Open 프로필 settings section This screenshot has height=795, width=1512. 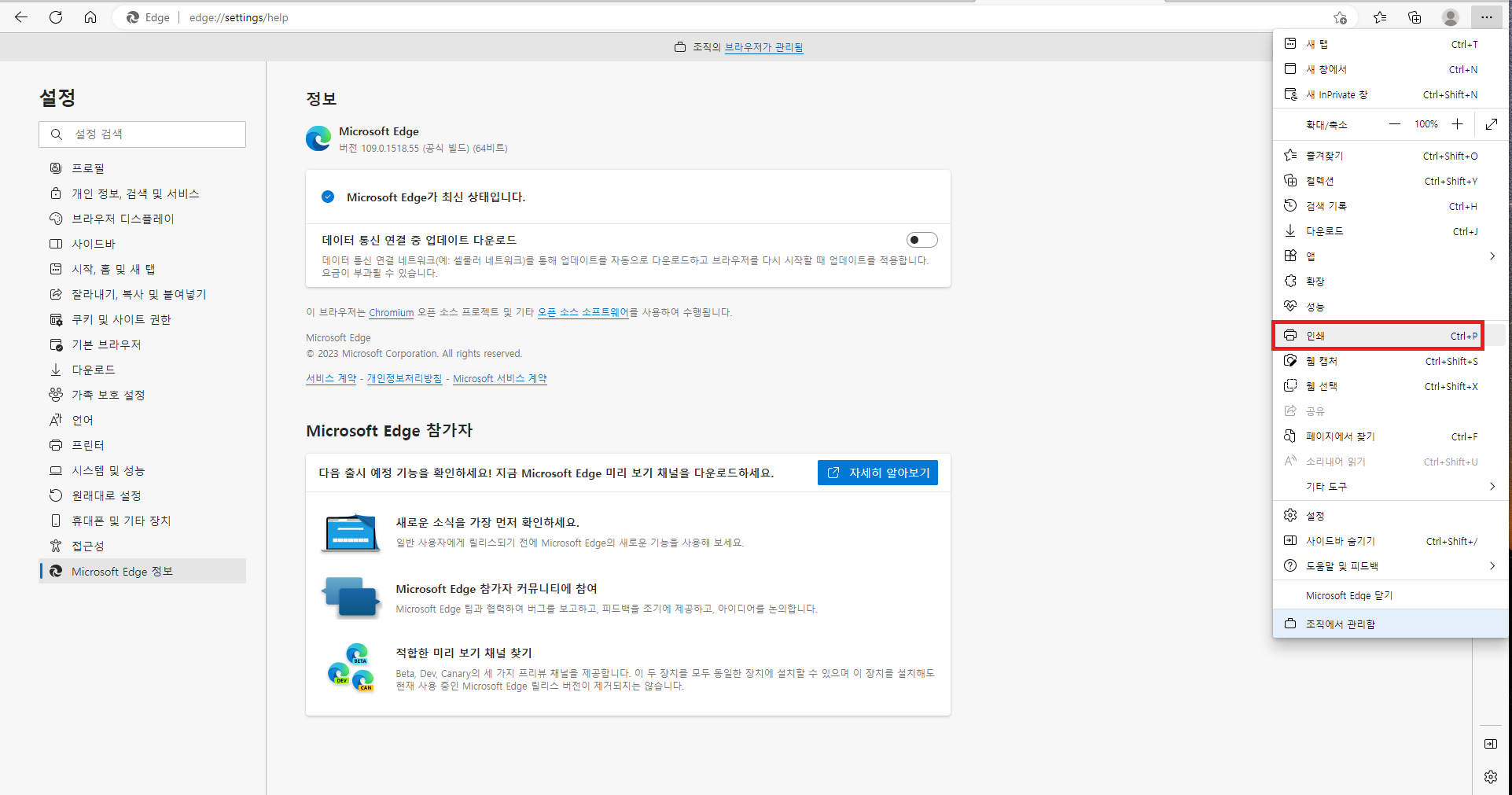[142, 168]
